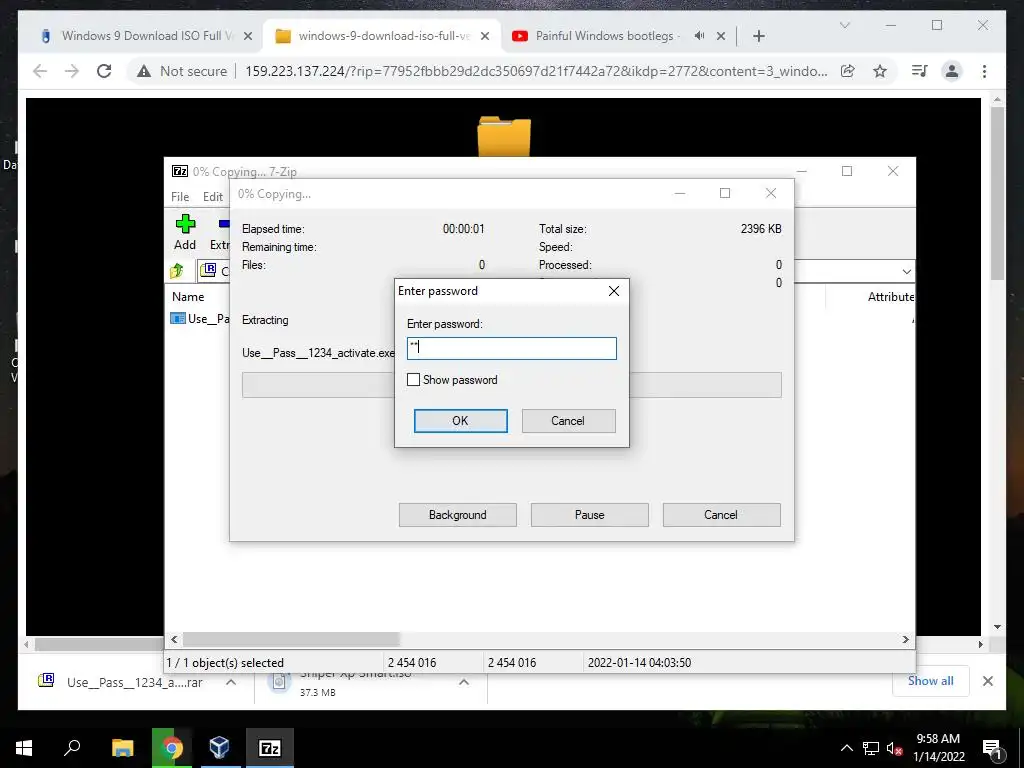Open Chrome profile icon

952,71
